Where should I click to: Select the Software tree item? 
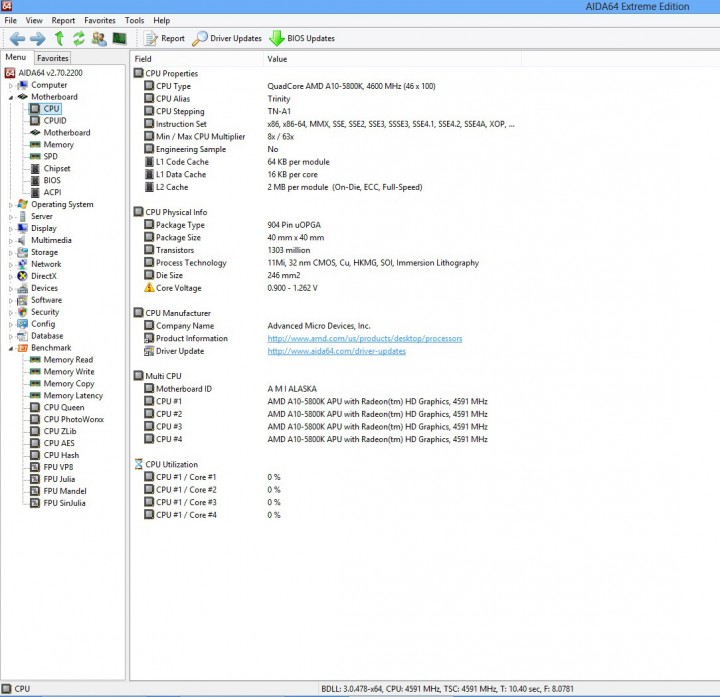(x=39, y=300)
